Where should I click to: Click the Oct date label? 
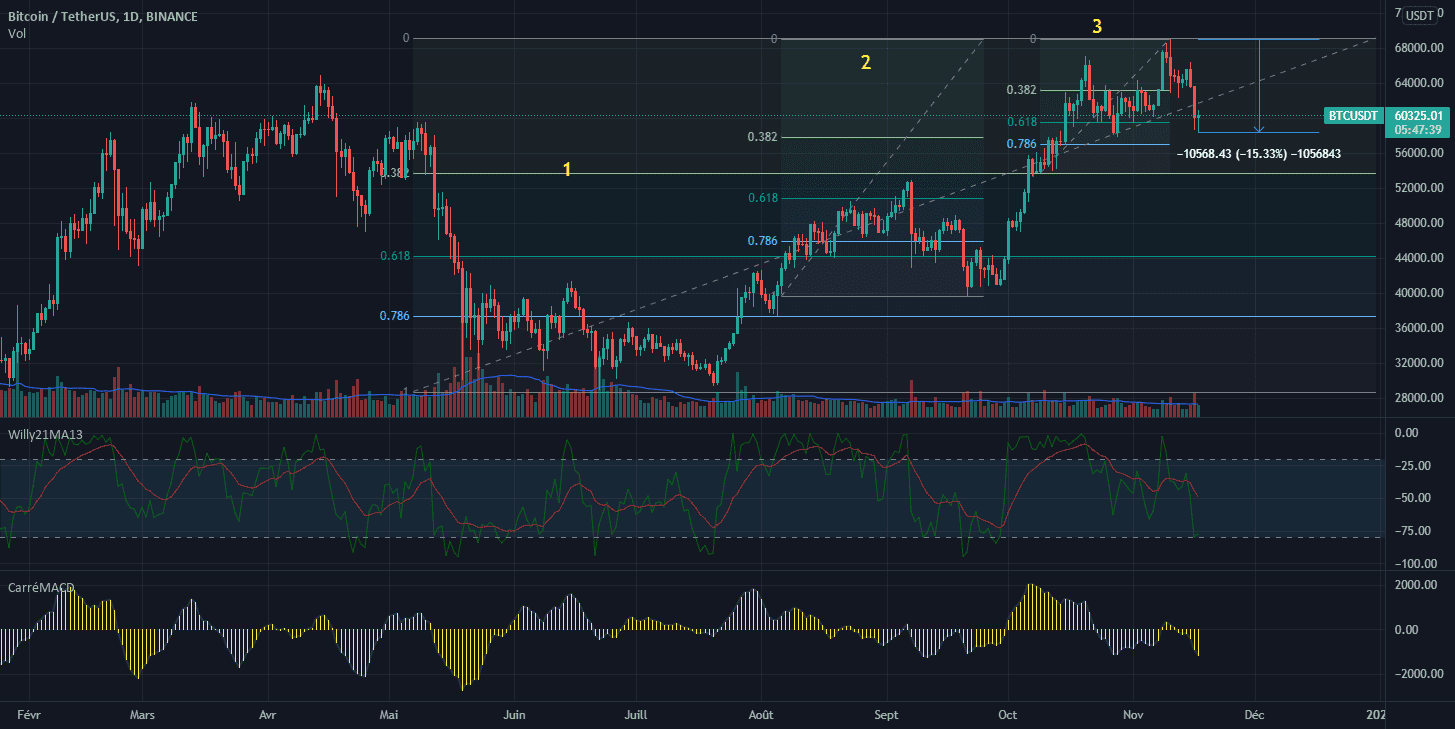tap(1007, 715)
